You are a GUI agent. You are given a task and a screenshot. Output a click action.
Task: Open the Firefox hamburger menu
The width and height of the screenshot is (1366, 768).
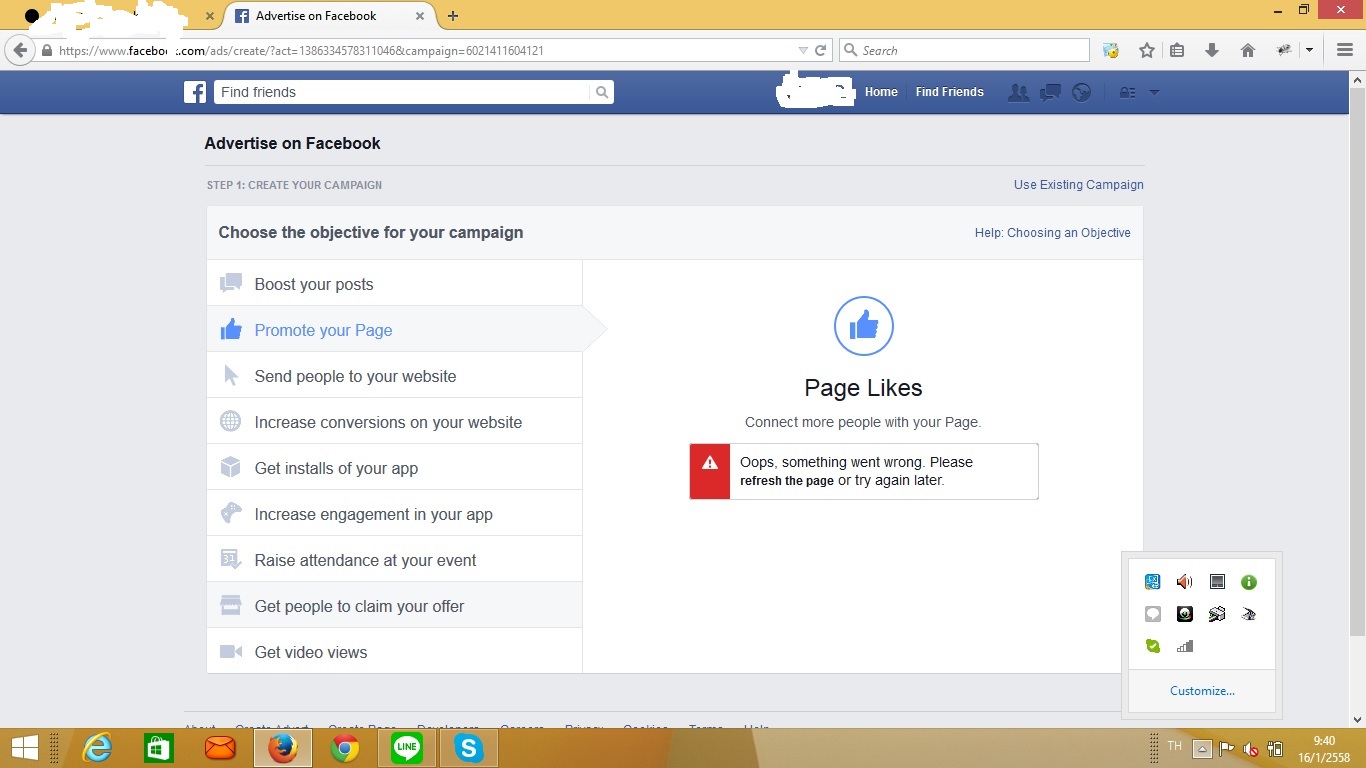pyautogui.click(x=1344, y=50)
